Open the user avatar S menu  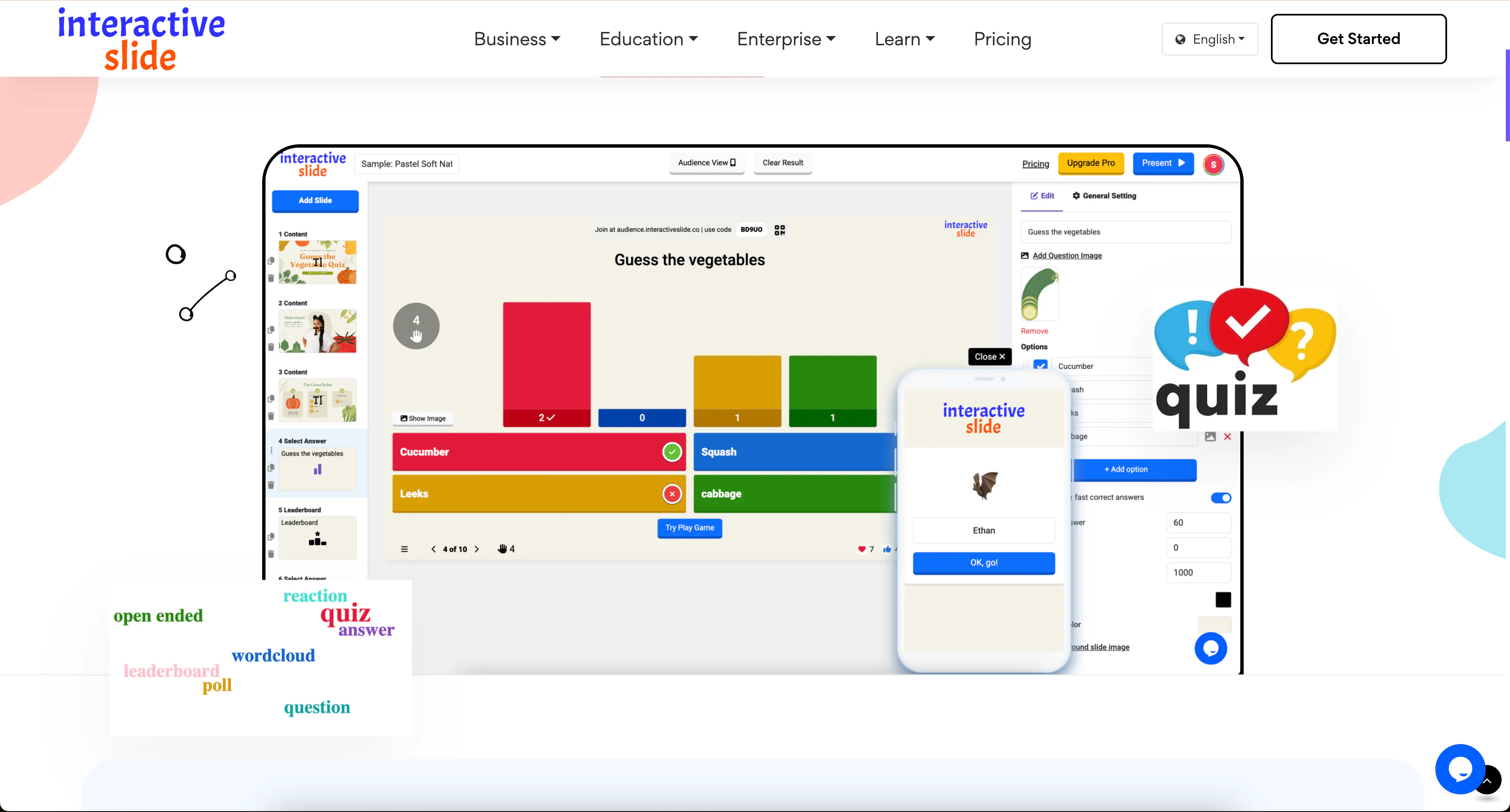pos(1213,165)
